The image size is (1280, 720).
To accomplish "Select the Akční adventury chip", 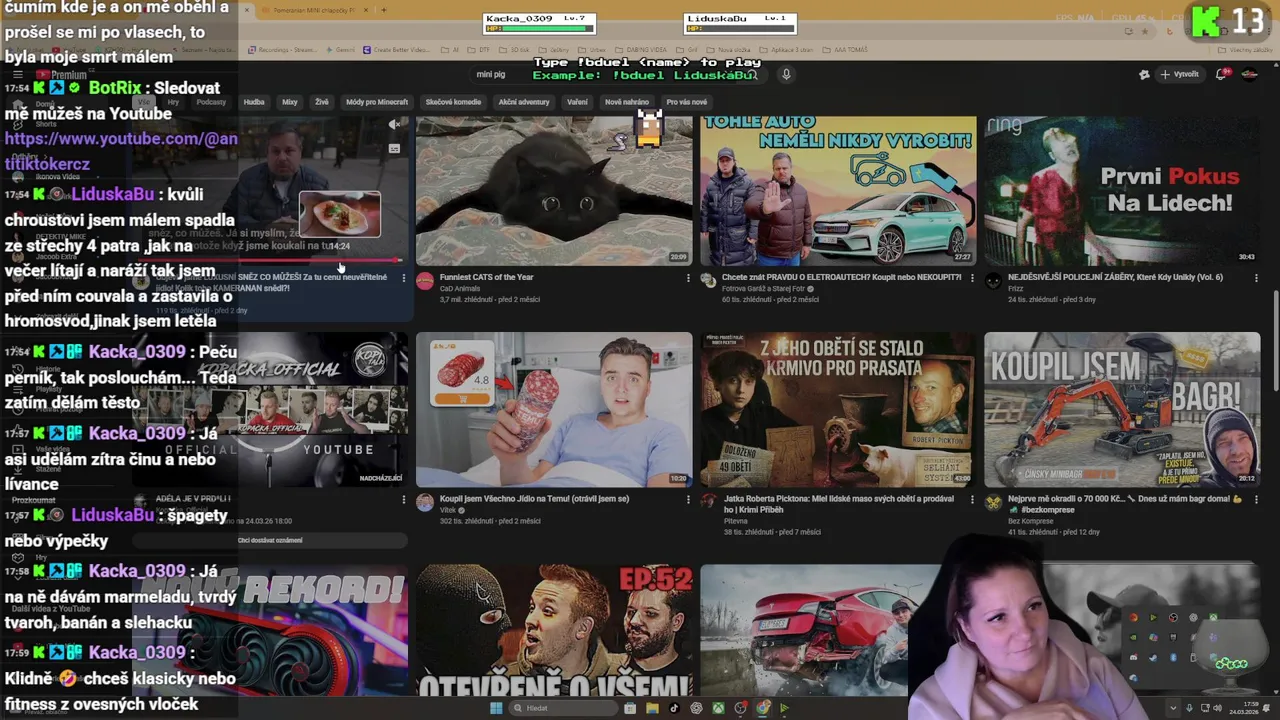I will point(524,102).
